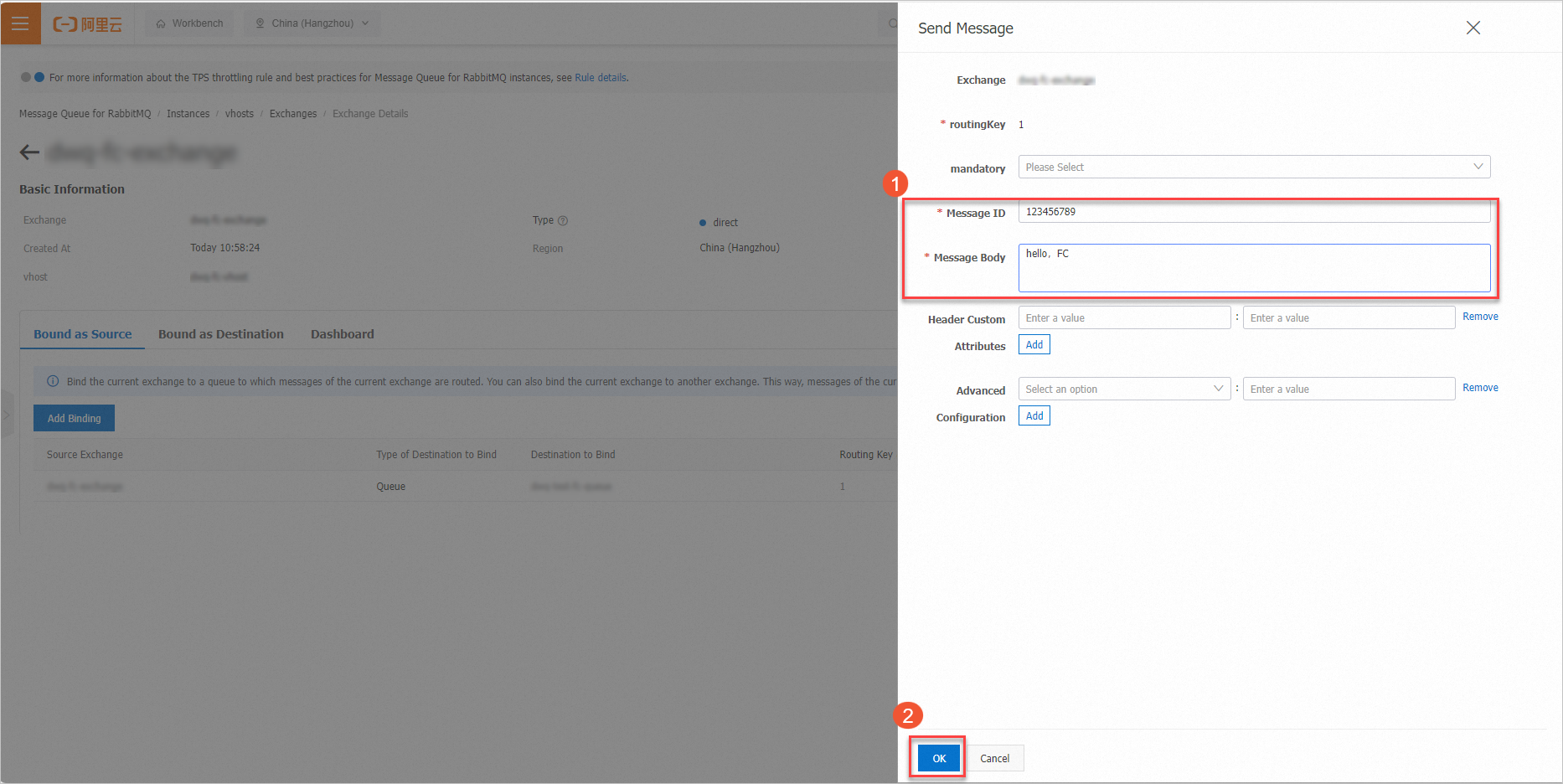Remove the Header Custom Attributes row
The height and width of the screenshot is (784, 1563).
tap(1480, 317)
